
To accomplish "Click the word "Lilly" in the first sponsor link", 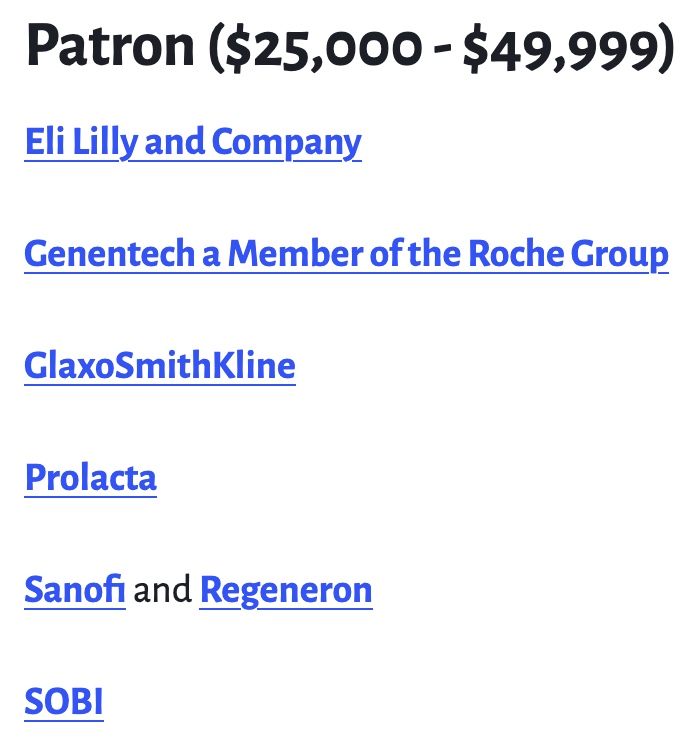I will click(x=105, y=142).
